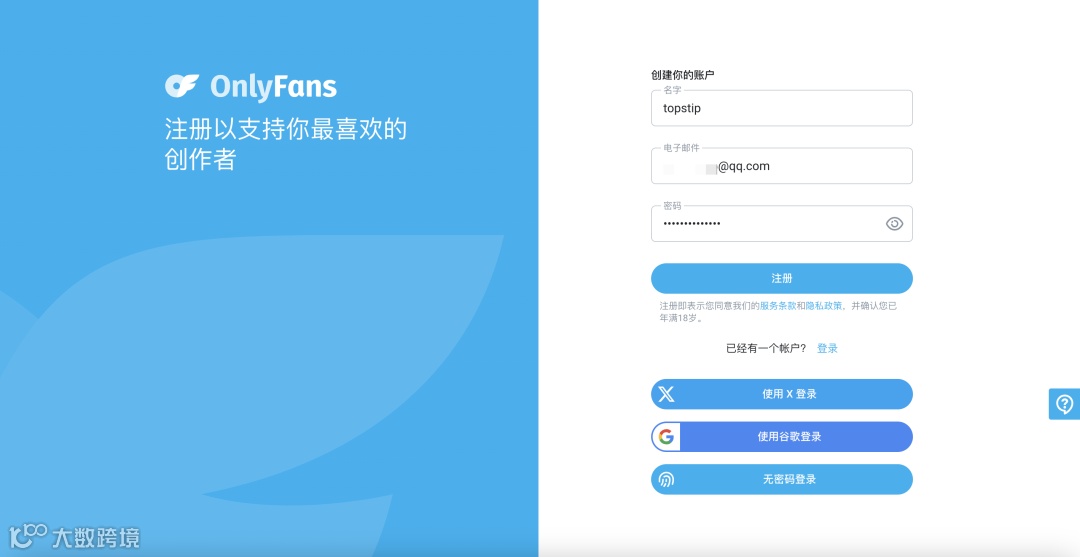Screen dimensions: 1080x557
Task: Click the X logo icon
Action: pos(666,394)
